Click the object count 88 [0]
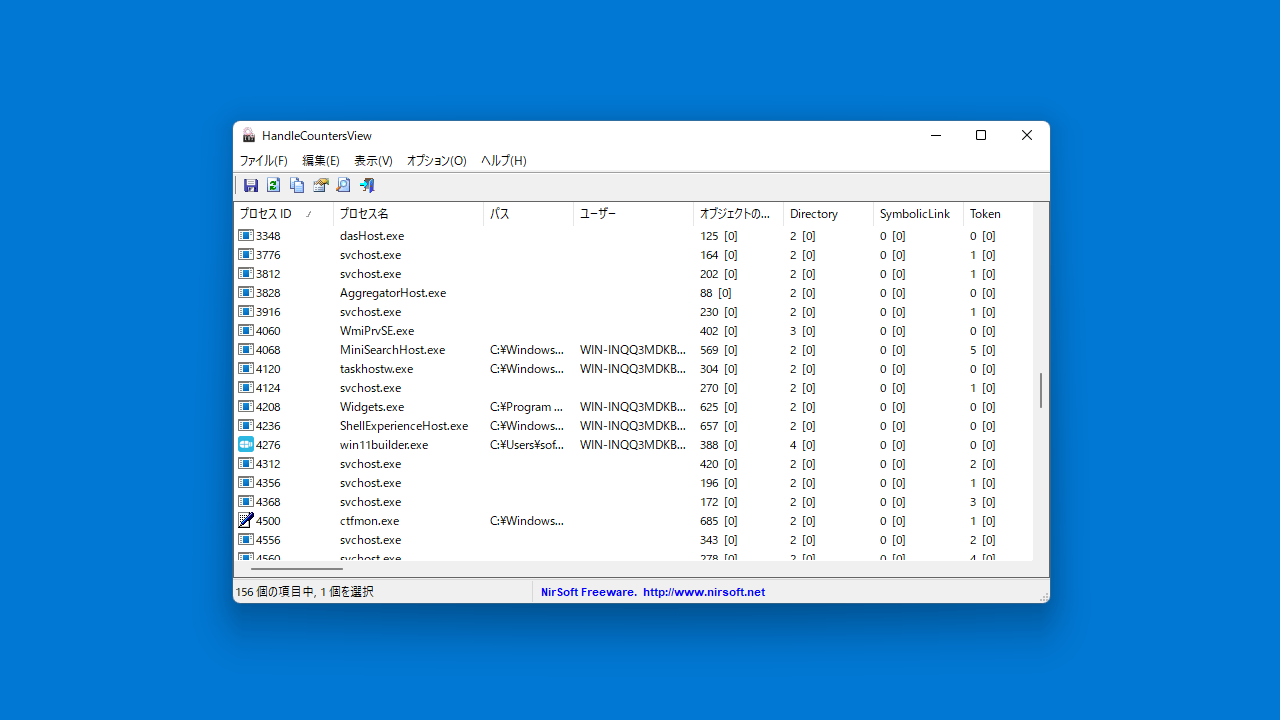This screenshot has width=1280, height=720. [716, 293]
